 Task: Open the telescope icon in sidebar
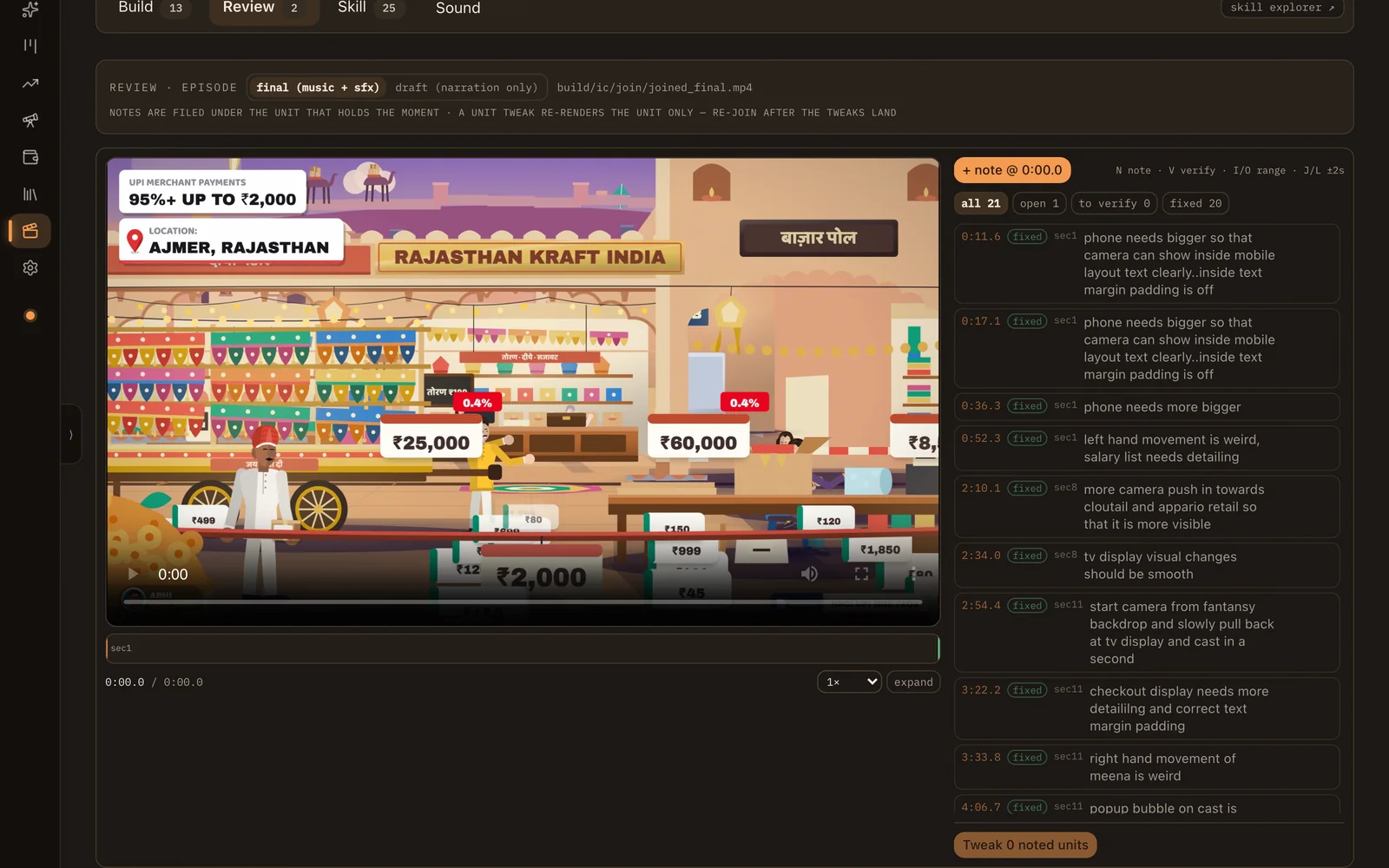[30, 120]
